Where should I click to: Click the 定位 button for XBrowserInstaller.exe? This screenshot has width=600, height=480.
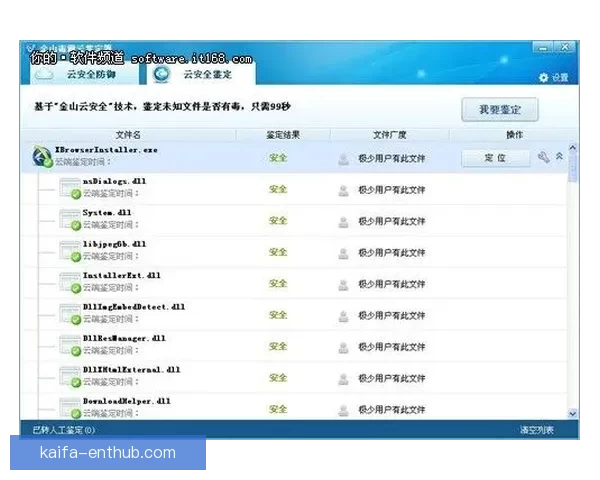click(496, 158)
